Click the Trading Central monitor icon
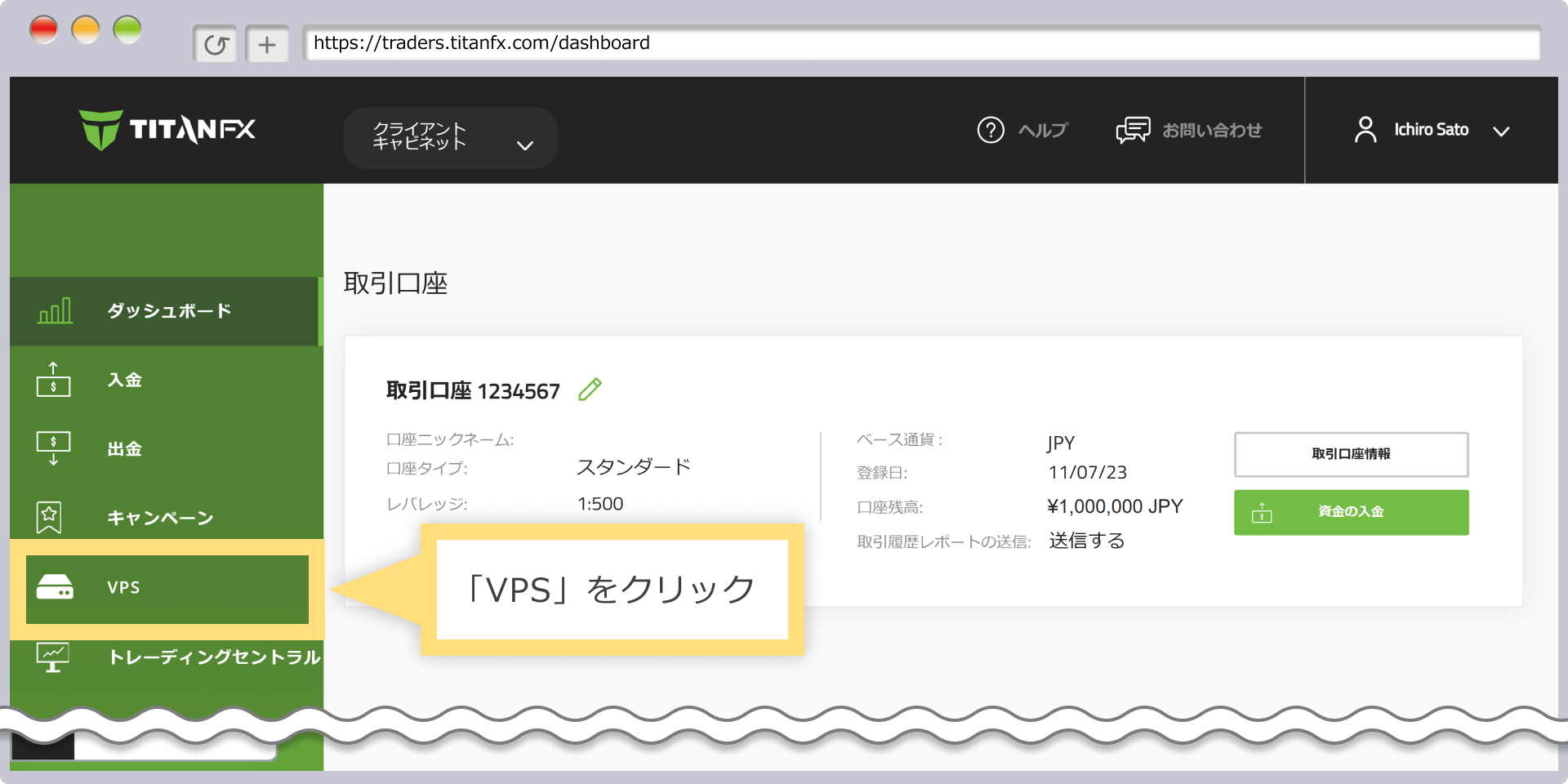 click(x=53, y=657)
